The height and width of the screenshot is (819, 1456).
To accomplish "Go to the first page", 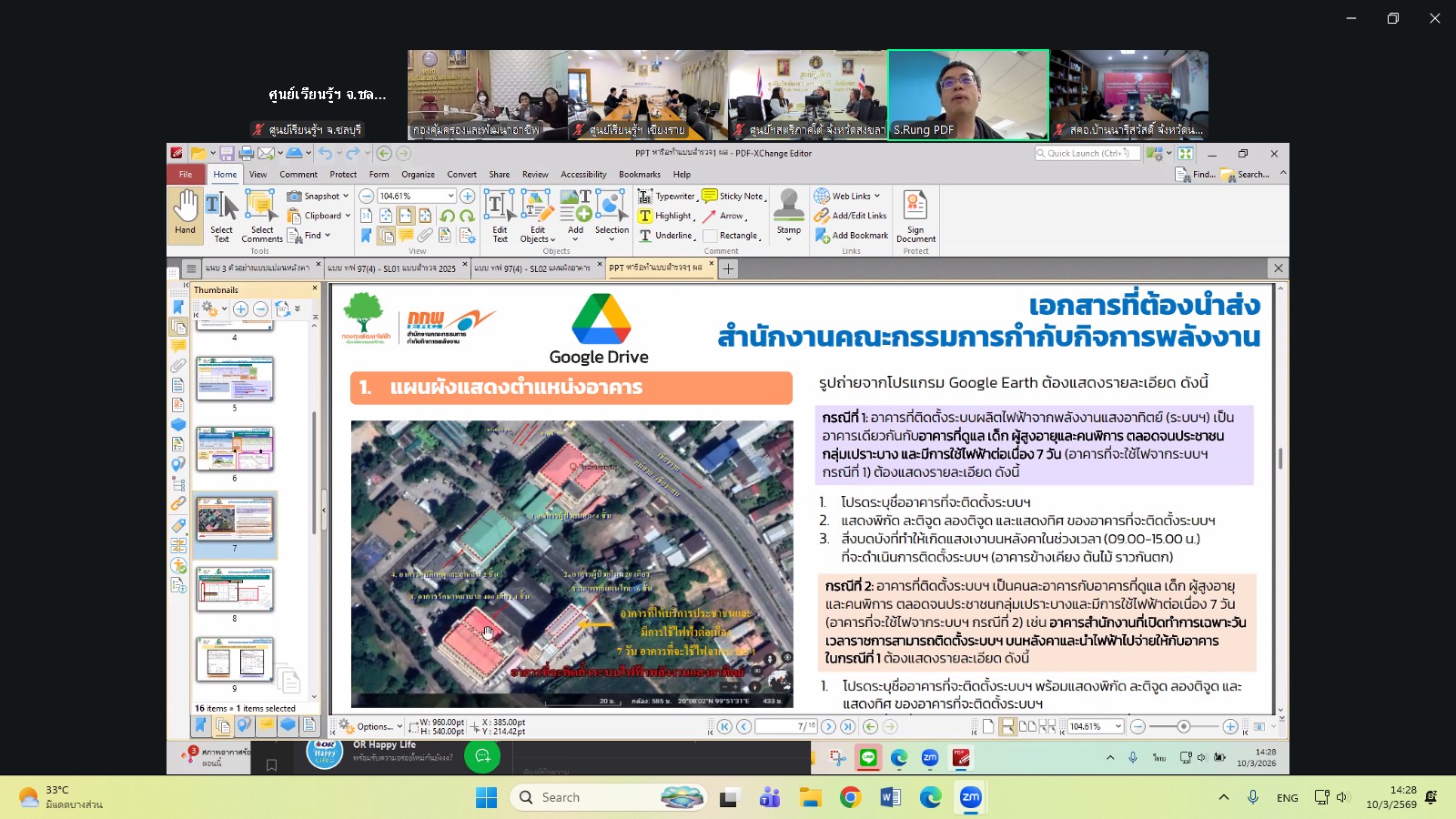I will coord(724,726).
